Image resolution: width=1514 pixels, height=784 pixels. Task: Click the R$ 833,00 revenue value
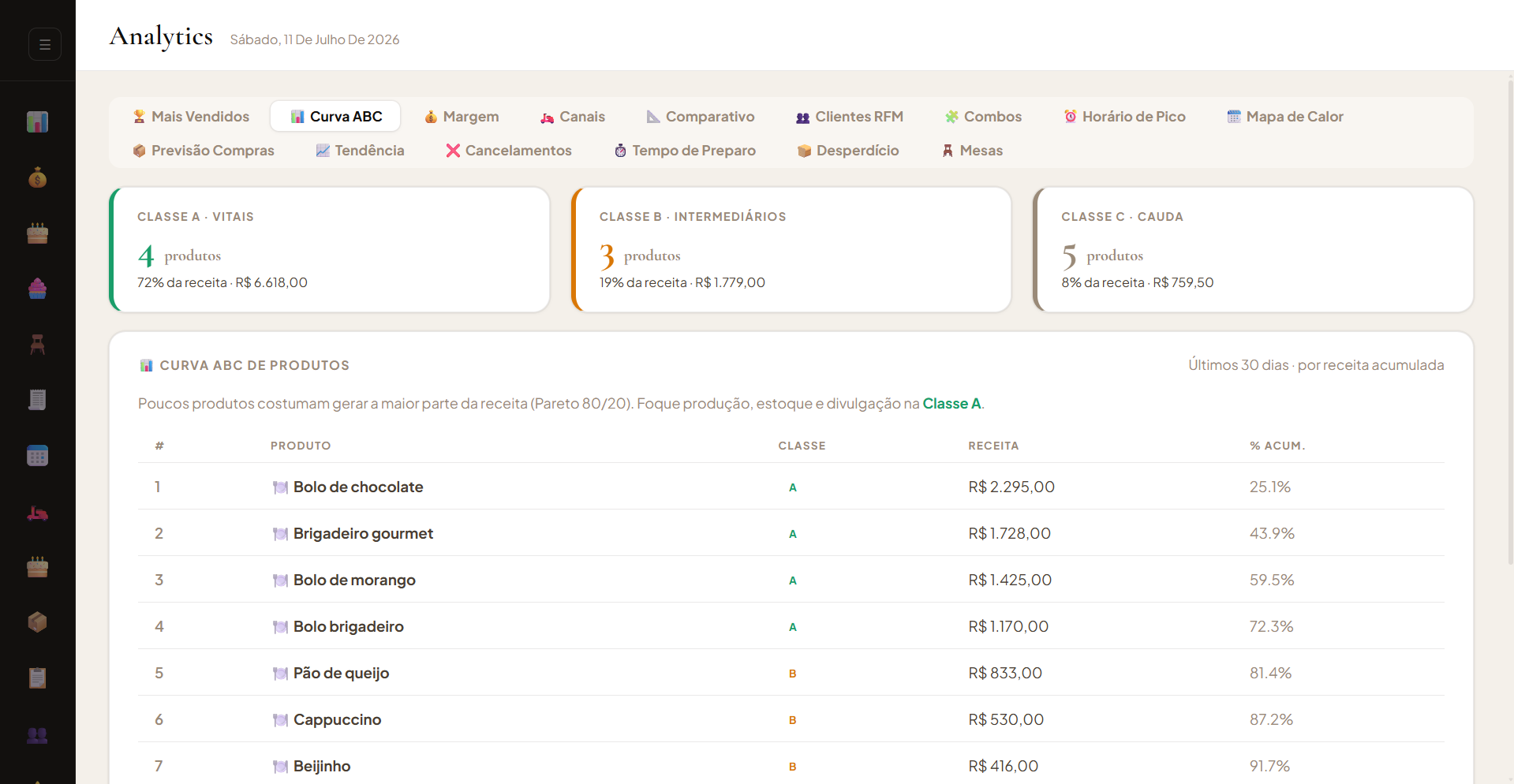click(1005, 674)
